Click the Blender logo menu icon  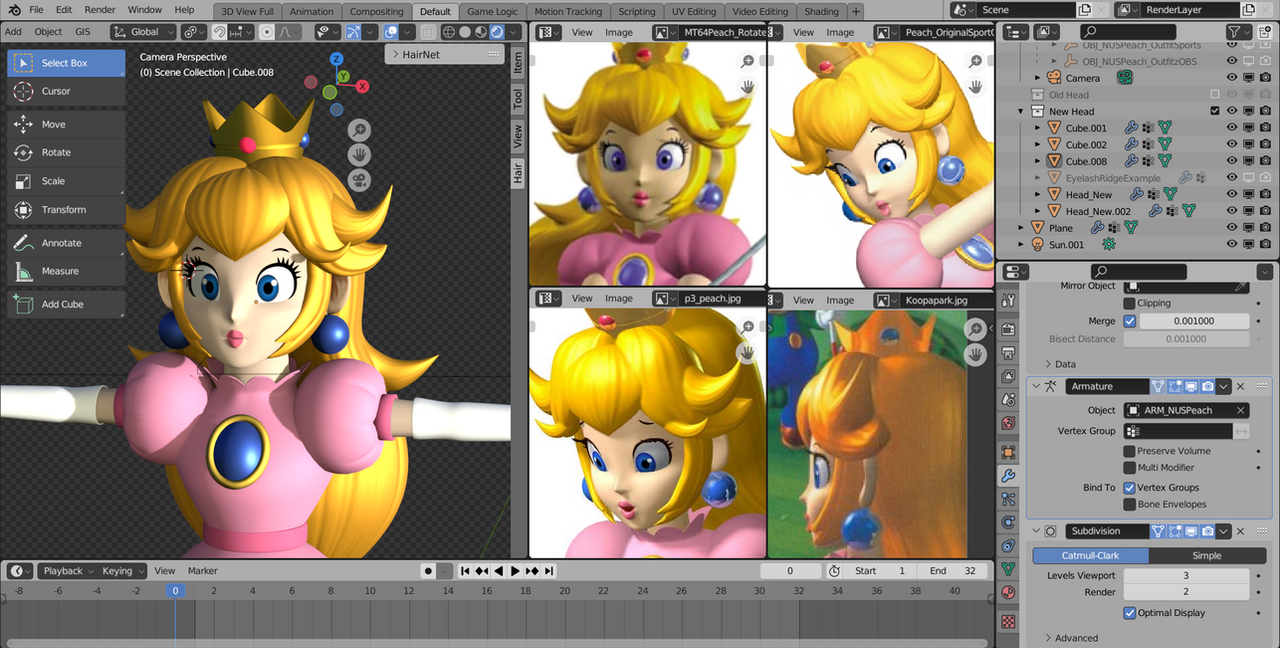coord(13,10)
